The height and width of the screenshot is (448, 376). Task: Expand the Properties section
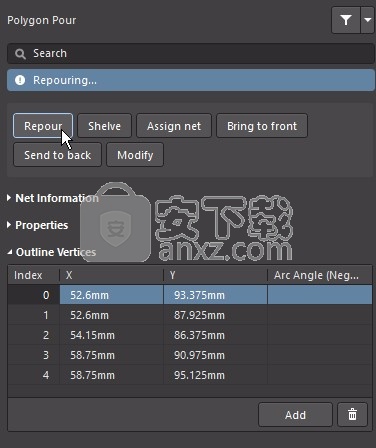click(x=9, y=225)
